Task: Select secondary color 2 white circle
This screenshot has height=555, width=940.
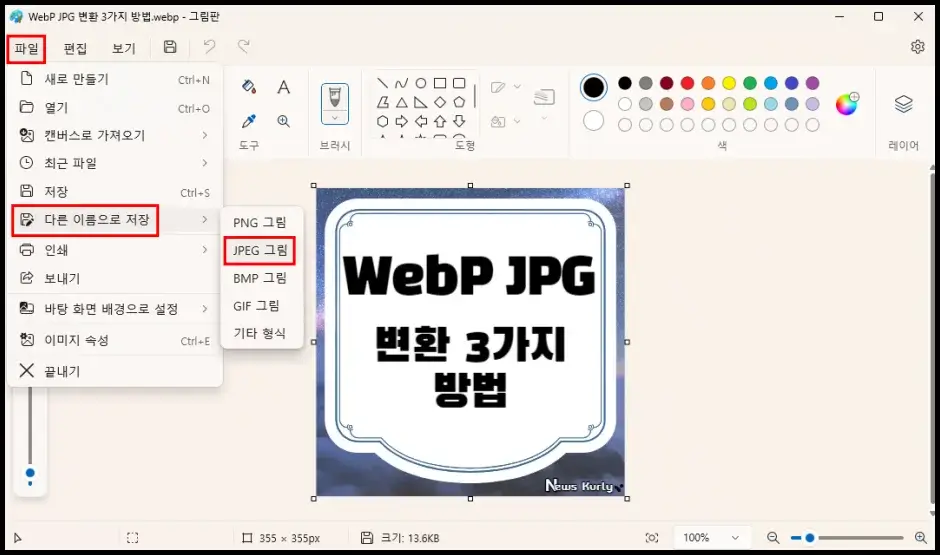Action: coord(593,121)
